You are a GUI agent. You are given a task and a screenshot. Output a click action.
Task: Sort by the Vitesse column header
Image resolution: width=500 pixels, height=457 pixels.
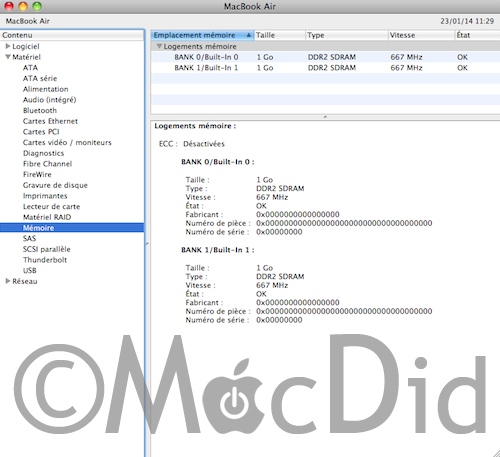pos(422,35)
